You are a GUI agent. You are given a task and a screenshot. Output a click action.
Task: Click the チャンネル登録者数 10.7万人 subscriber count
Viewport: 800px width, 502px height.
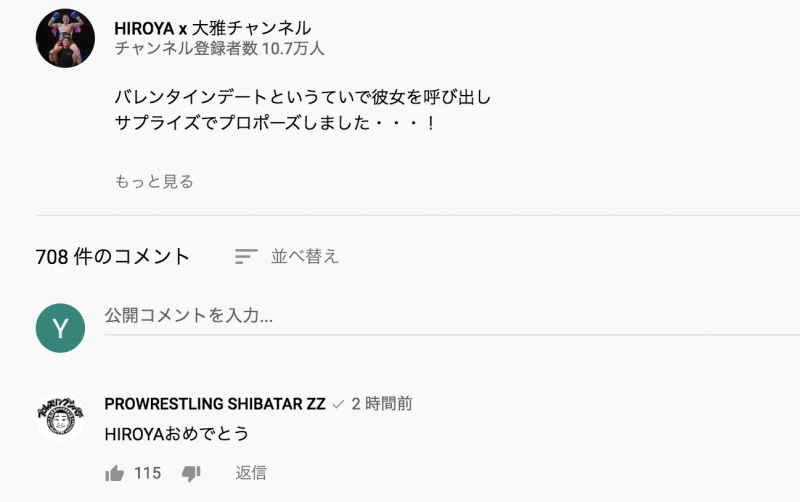[x=219, y=48]
